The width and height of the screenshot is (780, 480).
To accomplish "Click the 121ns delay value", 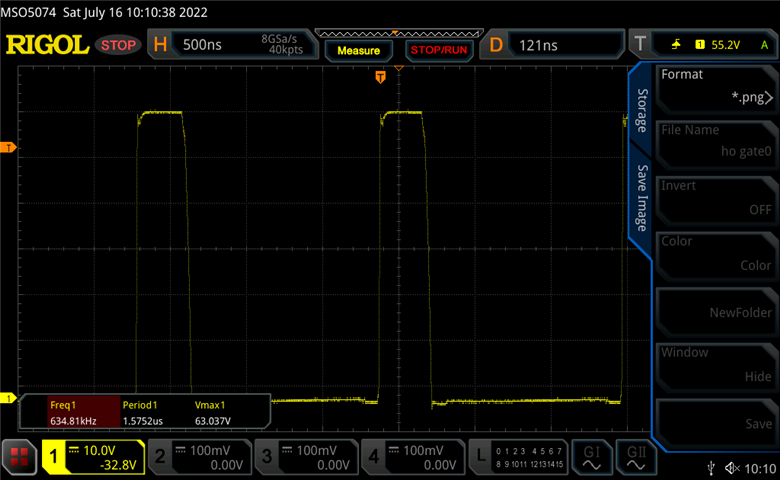I will point(538,46).
